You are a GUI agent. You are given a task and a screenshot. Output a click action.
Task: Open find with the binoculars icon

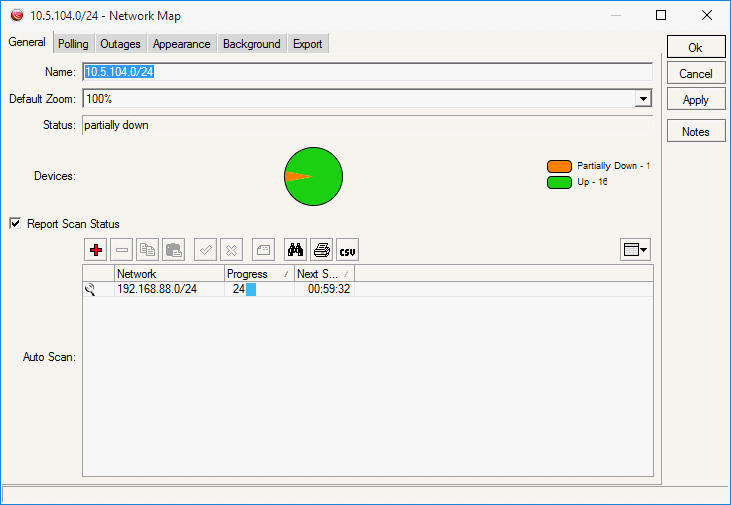[295, 249]
